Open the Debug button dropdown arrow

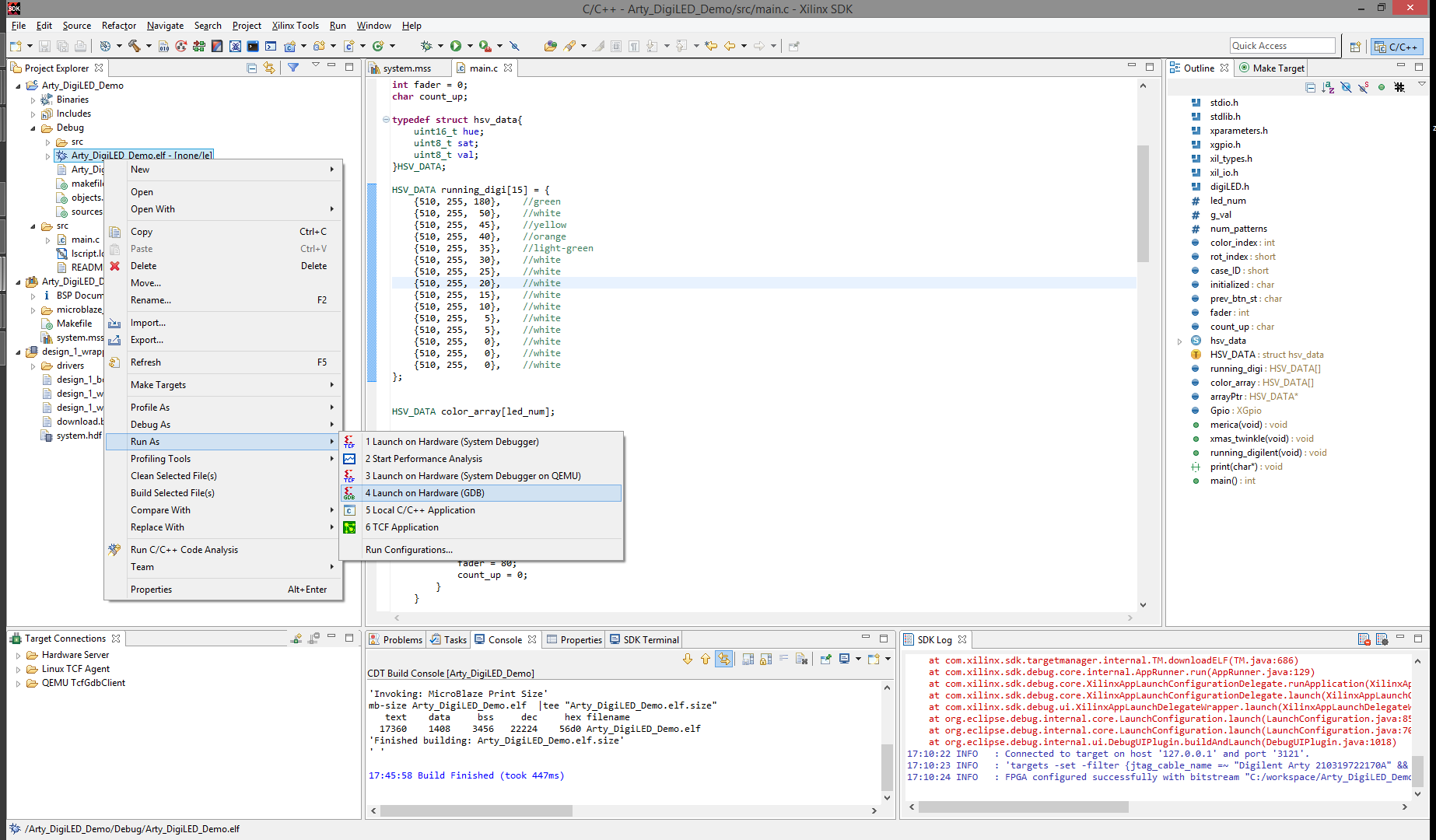[440, 46]
